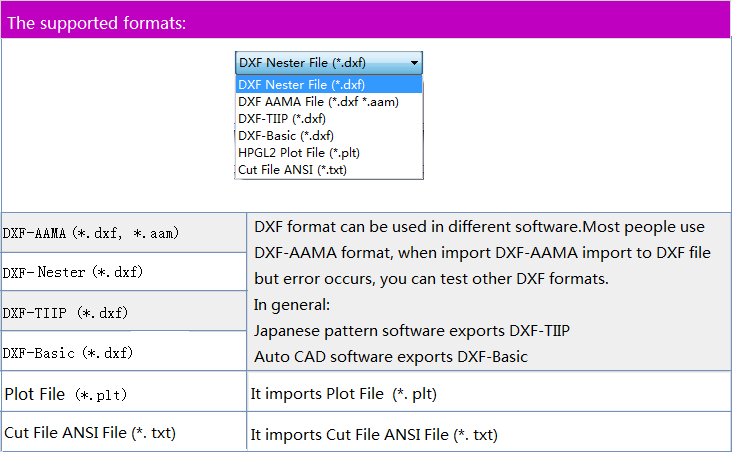Choose DXF AAMA File (*.dxf *.aam) from list

[x=318, y=102]
